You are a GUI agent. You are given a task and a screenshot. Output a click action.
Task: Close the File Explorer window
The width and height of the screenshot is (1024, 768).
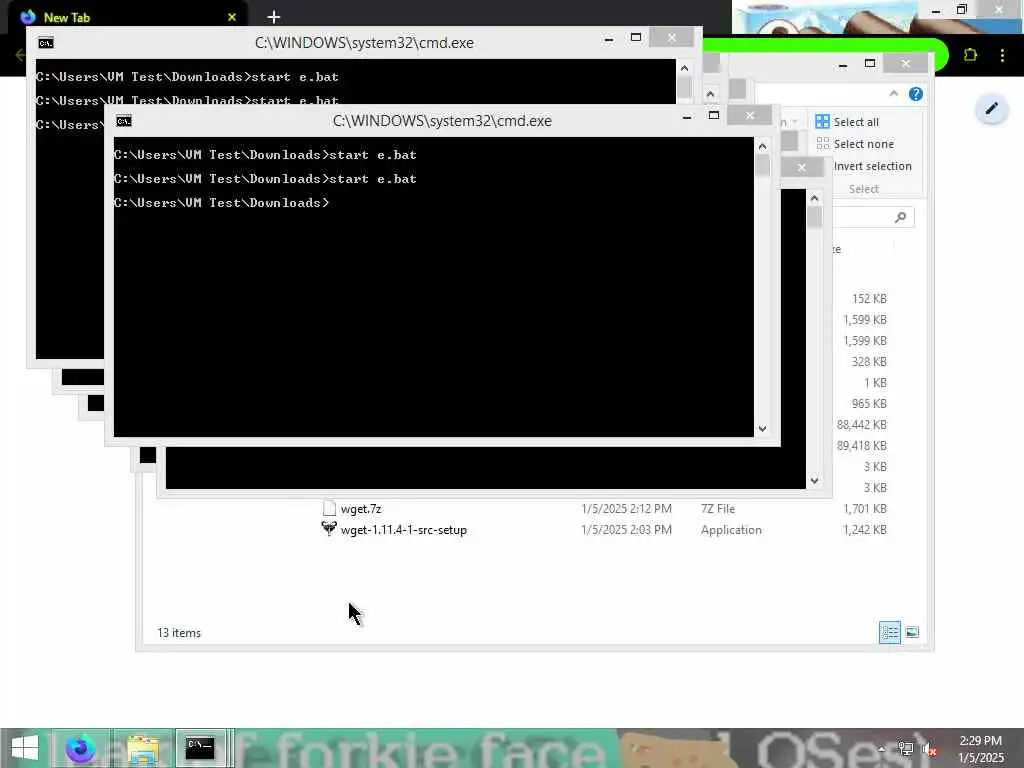click(905, 63)
